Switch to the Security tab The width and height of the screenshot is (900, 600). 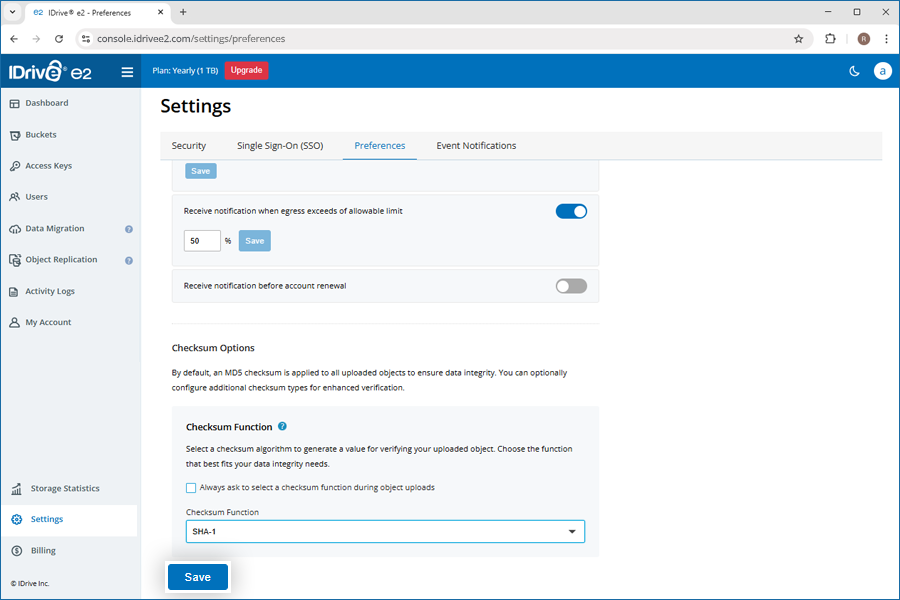[188, 146]
